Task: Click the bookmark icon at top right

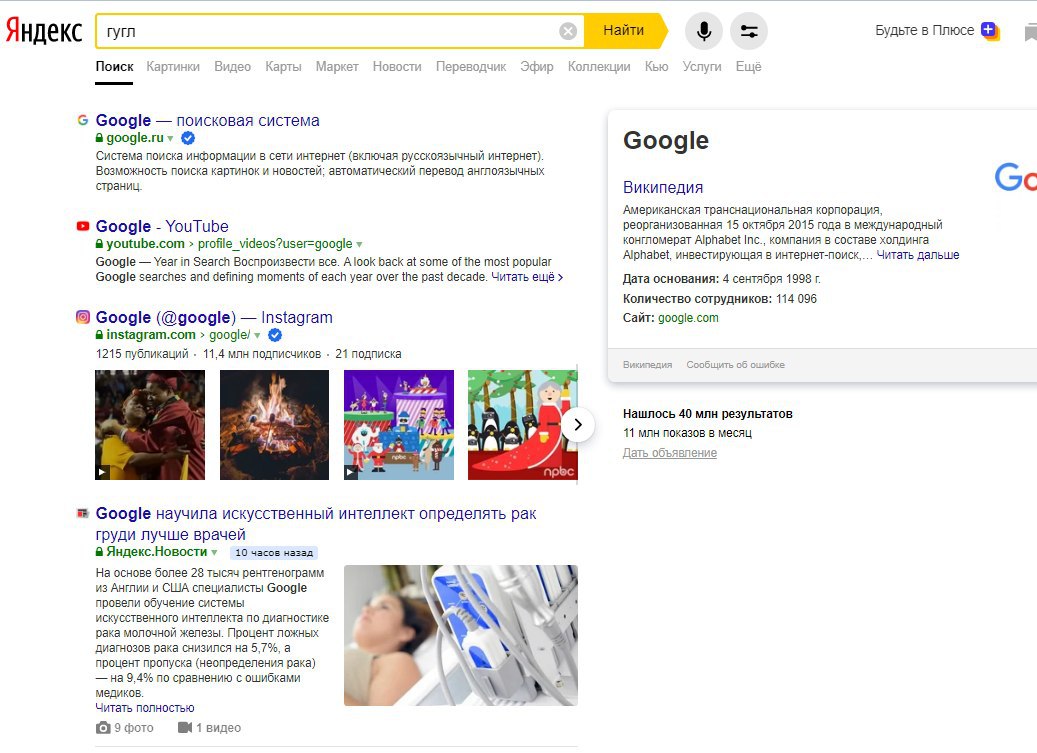Action: pos(1030,32)
